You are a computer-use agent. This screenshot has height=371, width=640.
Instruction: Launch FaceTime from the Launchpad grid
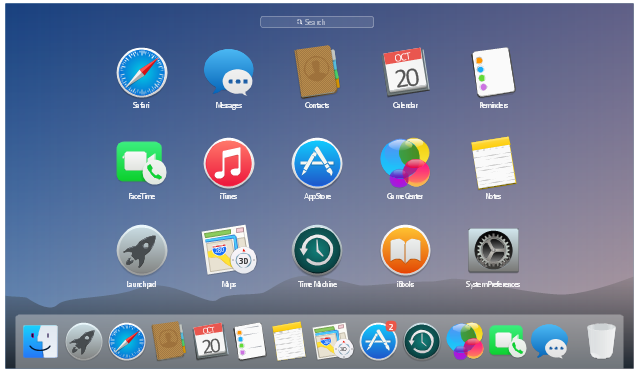click(x=141, y=162)
